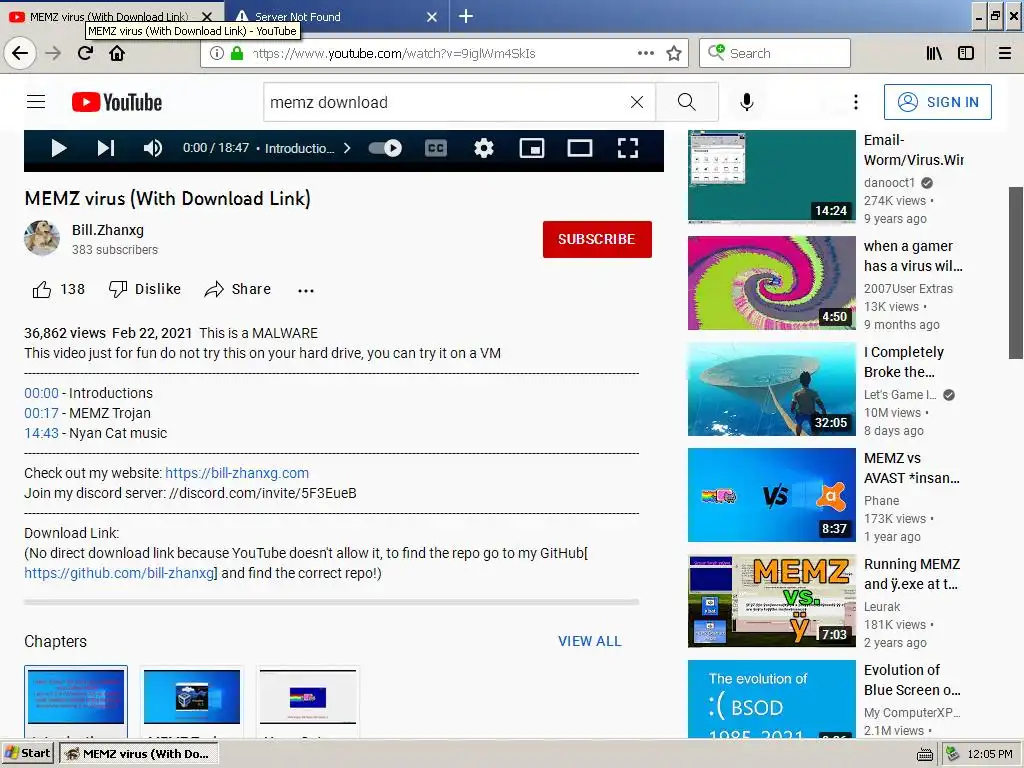Bookmark this page with the star

(674, 53)
